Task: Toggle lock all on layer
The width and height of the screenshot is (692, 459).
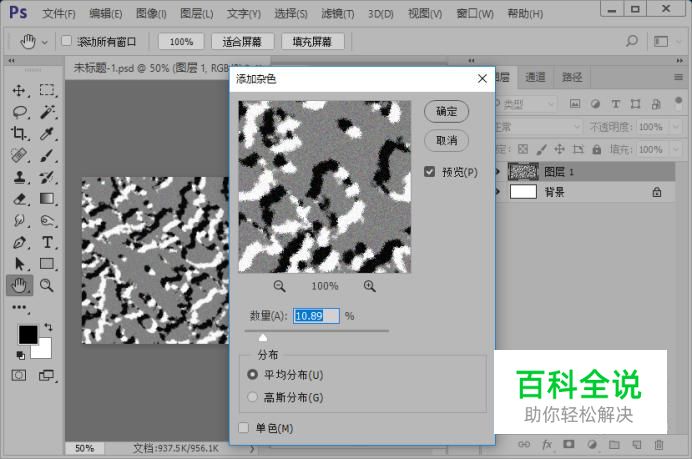Action: click(x=597, y=149)
